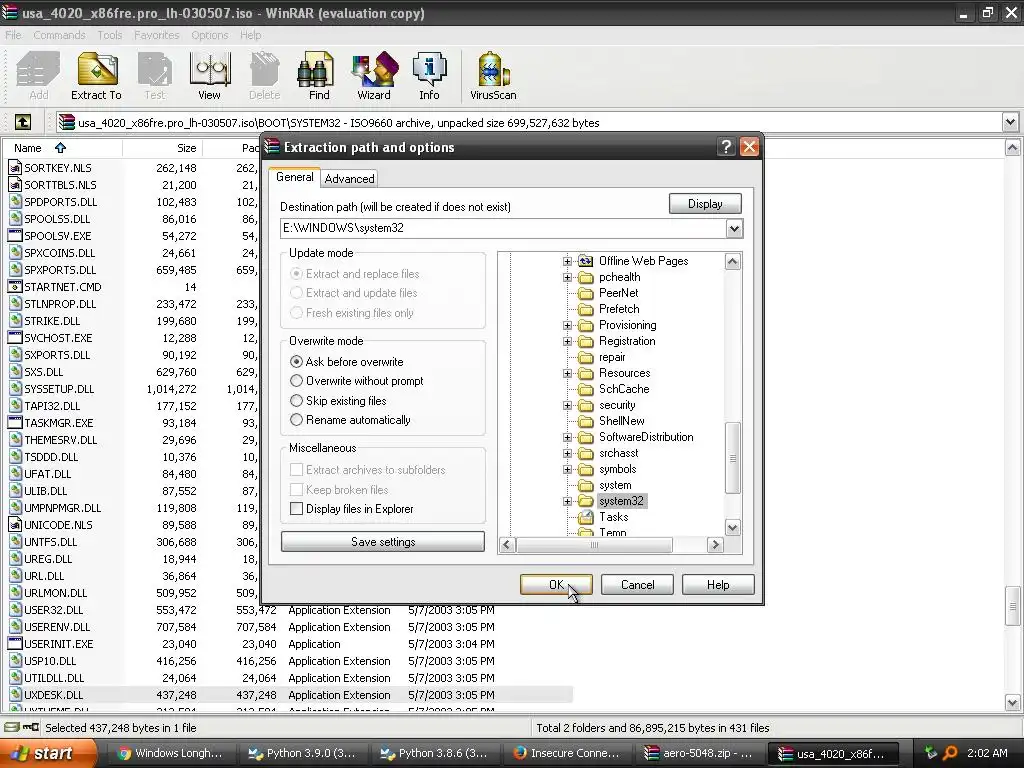Expand the Registration folder node

tap(568, 341)
